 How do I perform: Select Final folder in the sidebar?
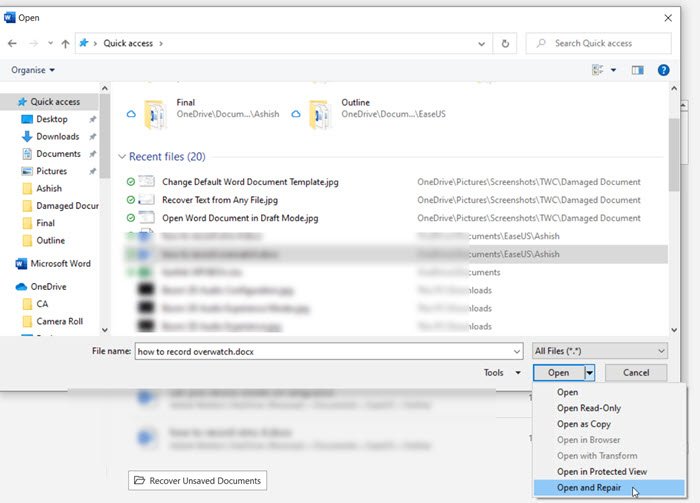coord(45,223)
